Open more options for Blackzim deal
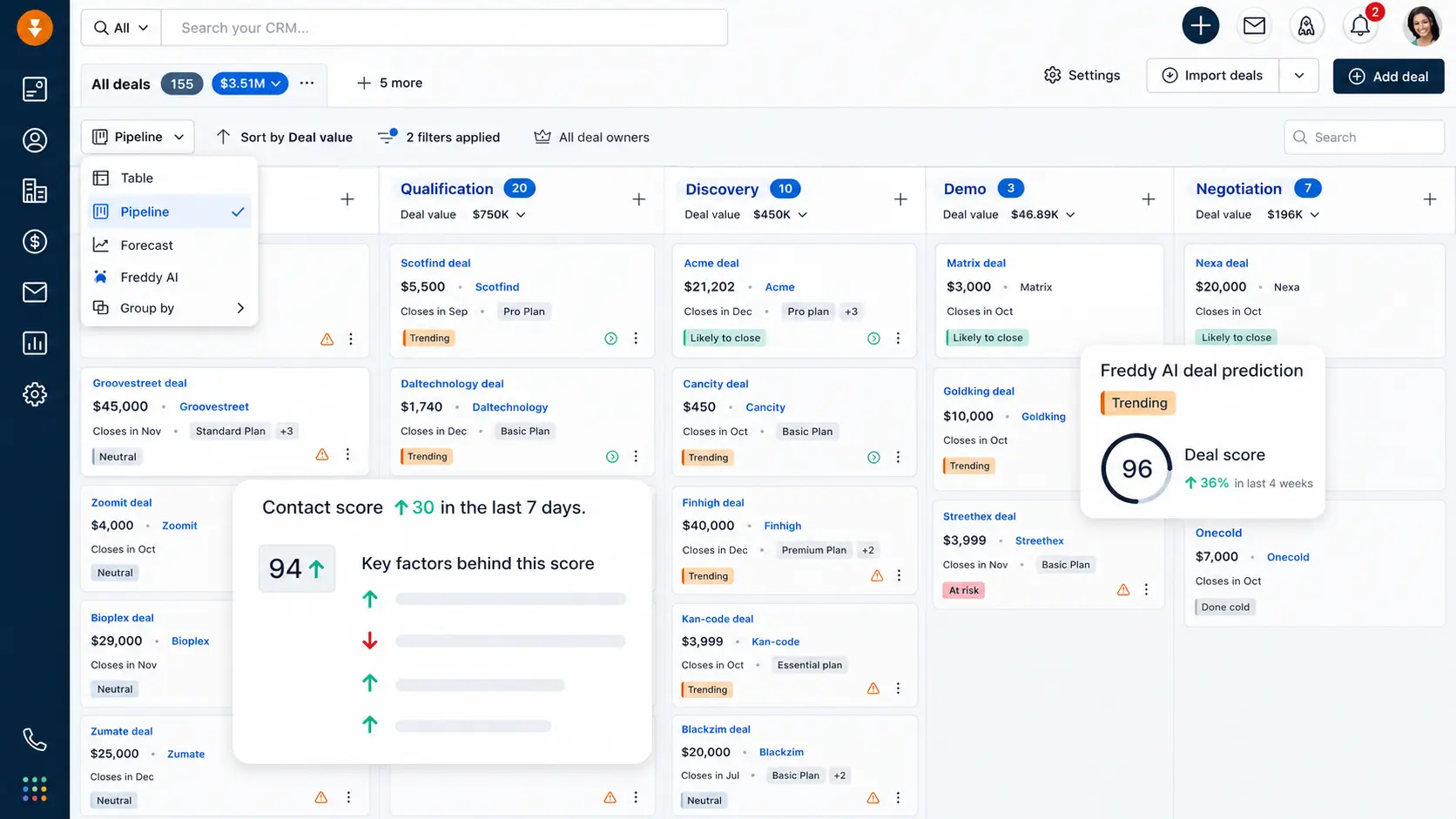 (x=898, y=797)
